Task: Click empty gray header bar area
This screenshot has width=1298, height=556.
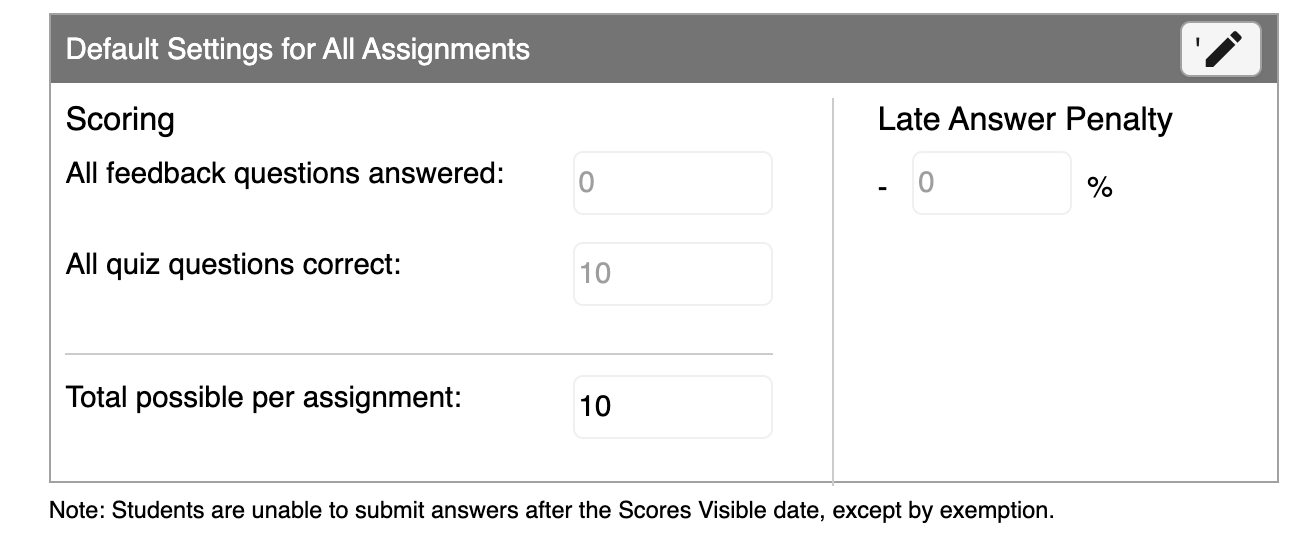Action: point(850,49)
